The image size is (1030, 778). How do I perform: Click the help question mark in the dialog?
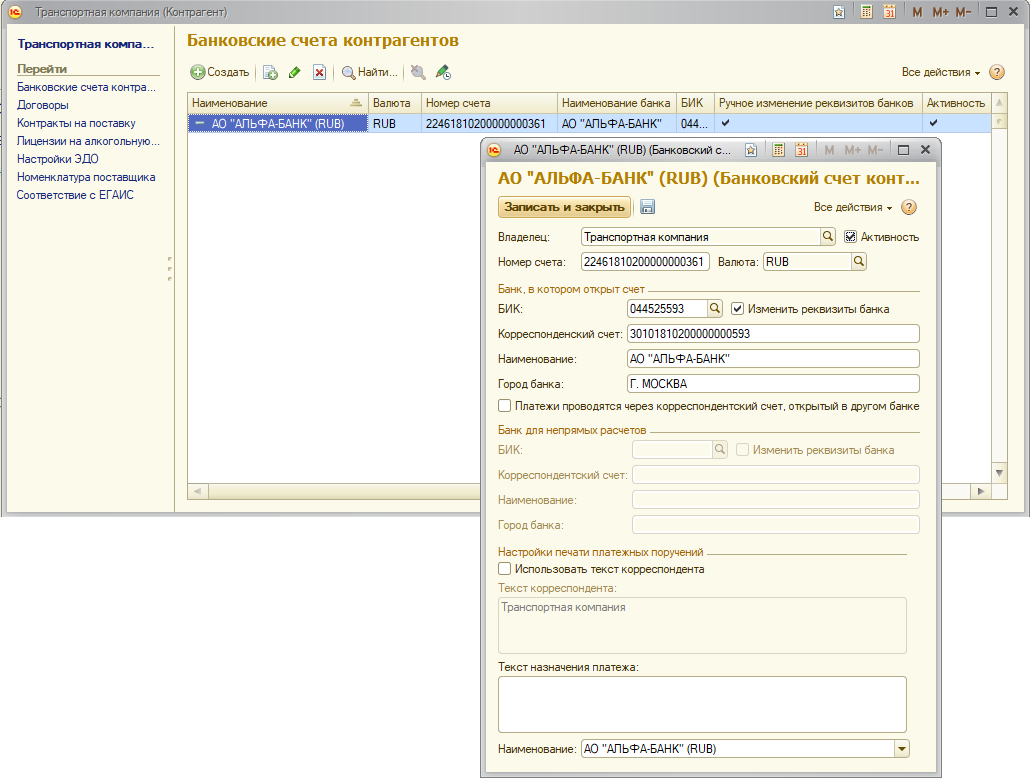909,207
